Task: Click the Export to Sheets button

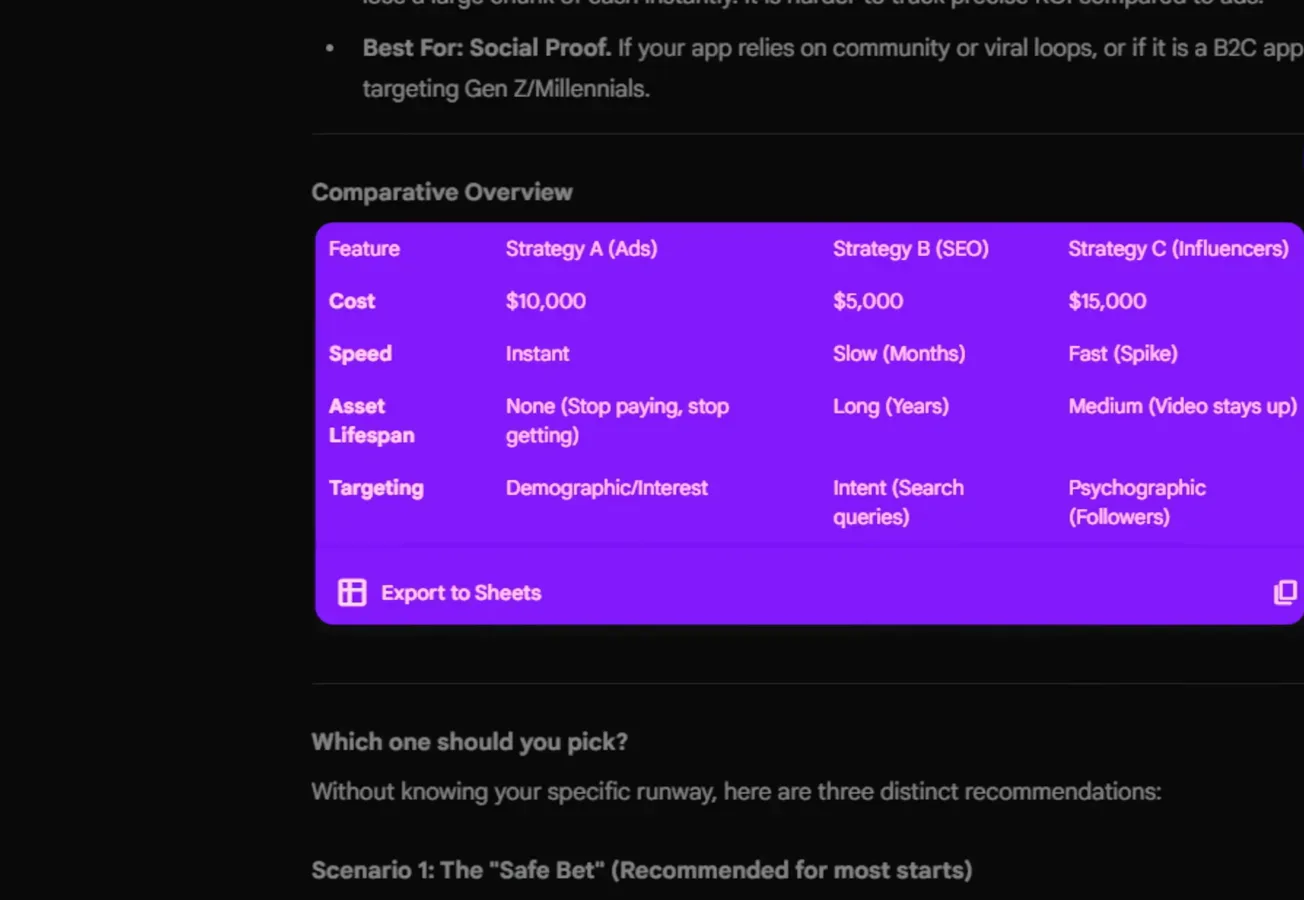Action: [x=440, y=593]
